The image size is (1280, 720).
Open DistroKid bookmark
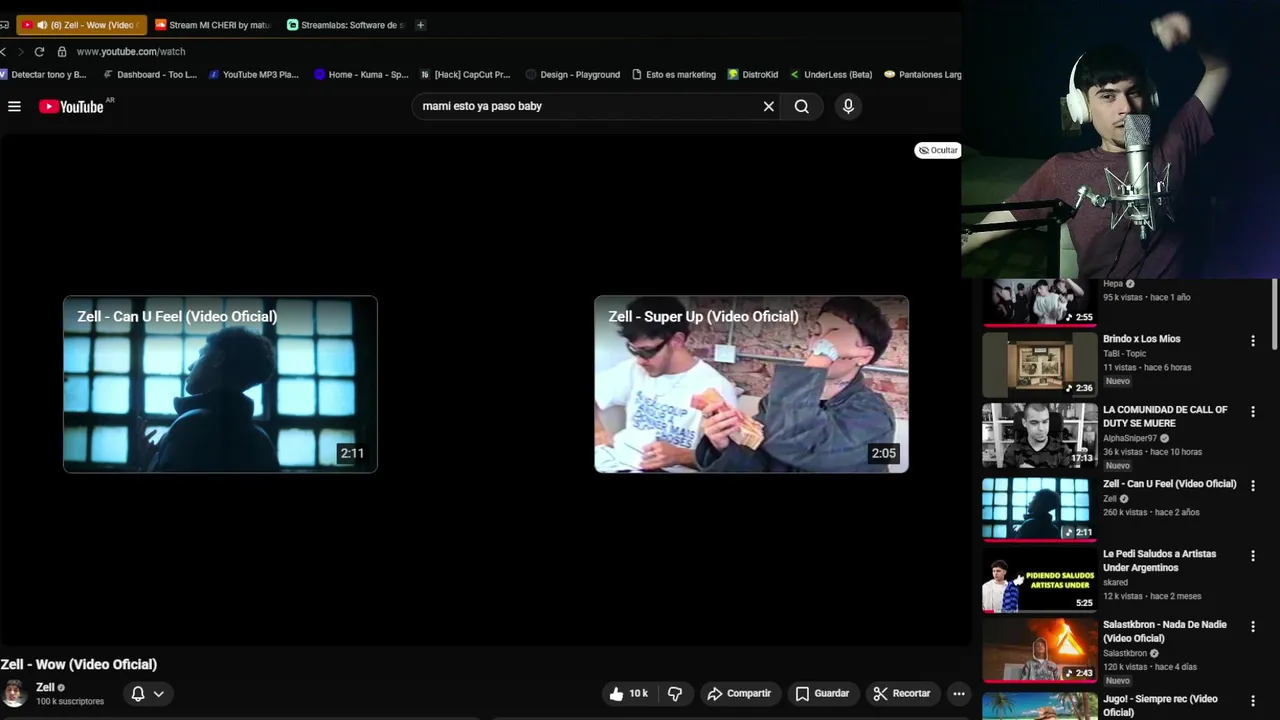(753, 74)
